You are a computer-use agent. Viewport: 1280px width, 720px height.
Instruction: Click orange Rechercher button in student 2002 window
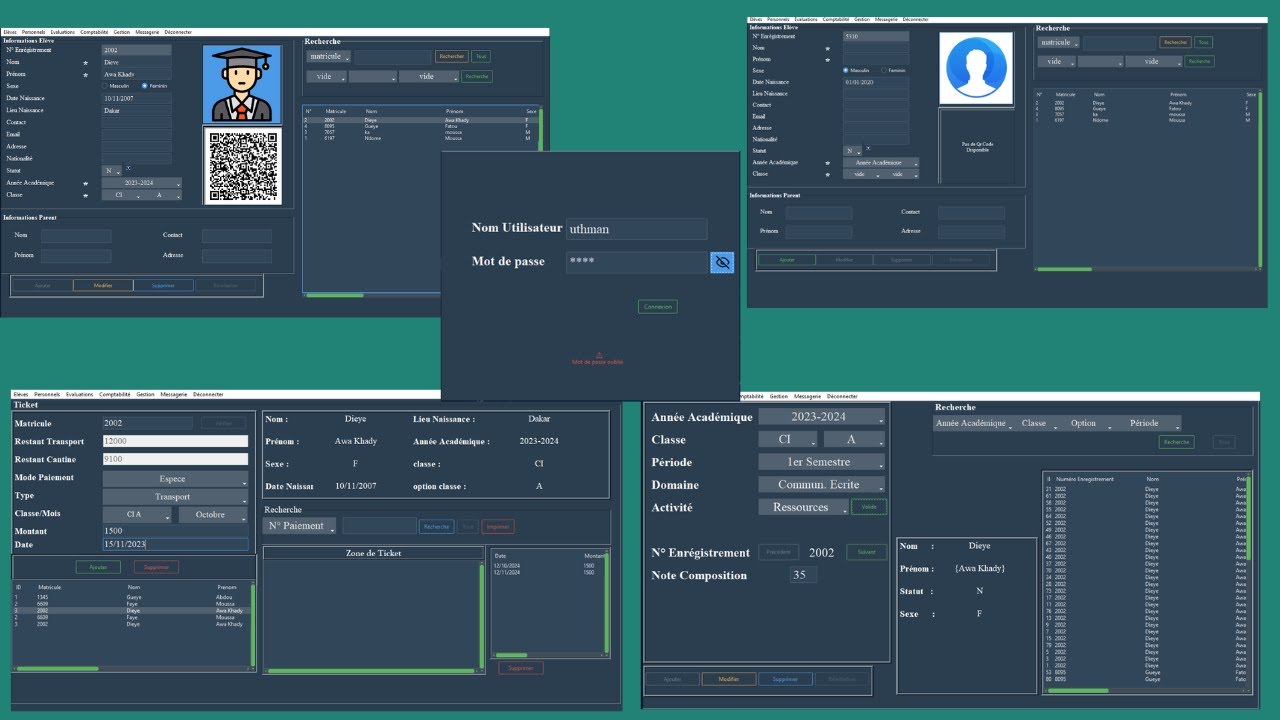(x=452, y=56)
